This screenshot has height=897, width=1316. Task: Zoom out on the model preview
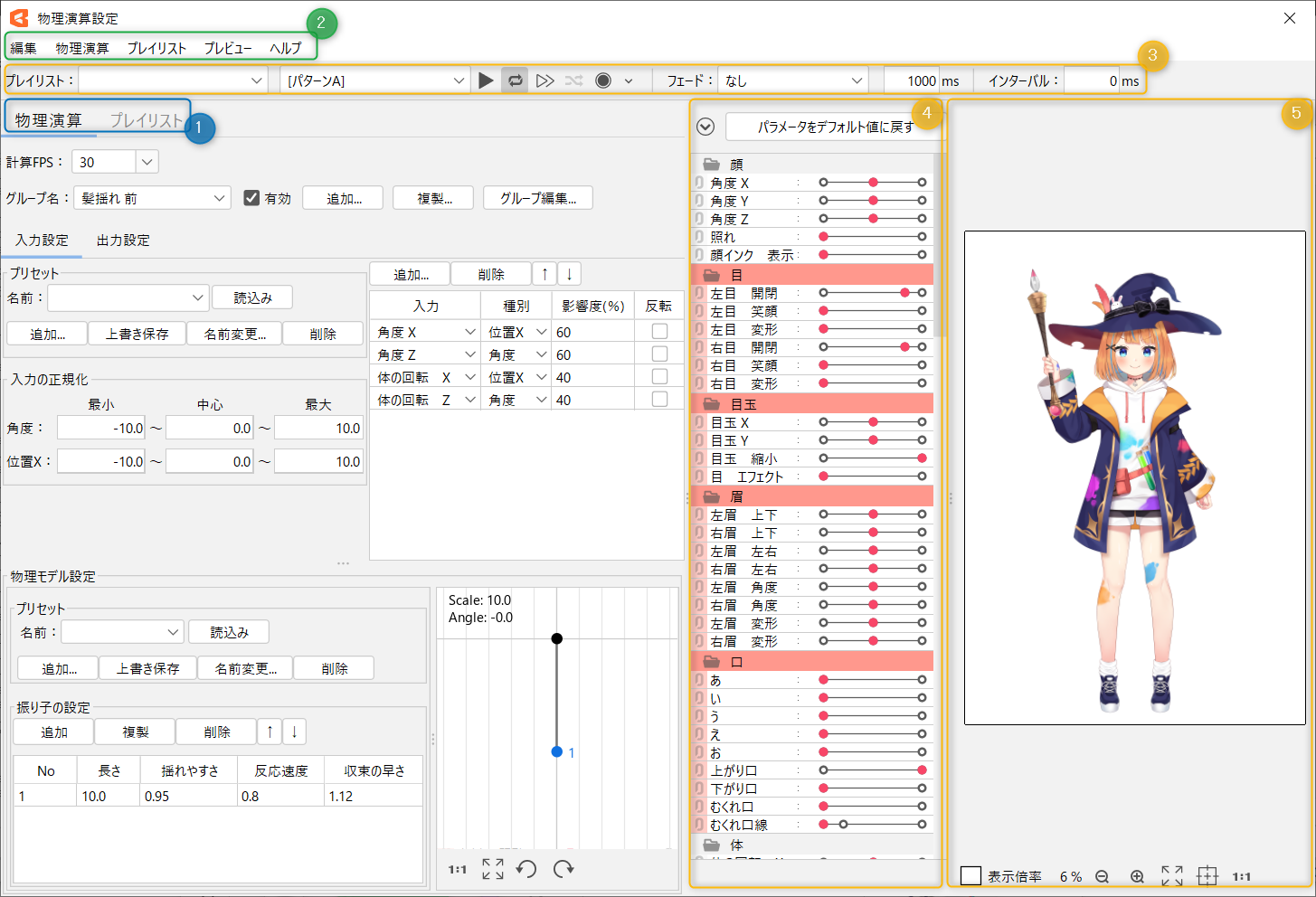1102,876
